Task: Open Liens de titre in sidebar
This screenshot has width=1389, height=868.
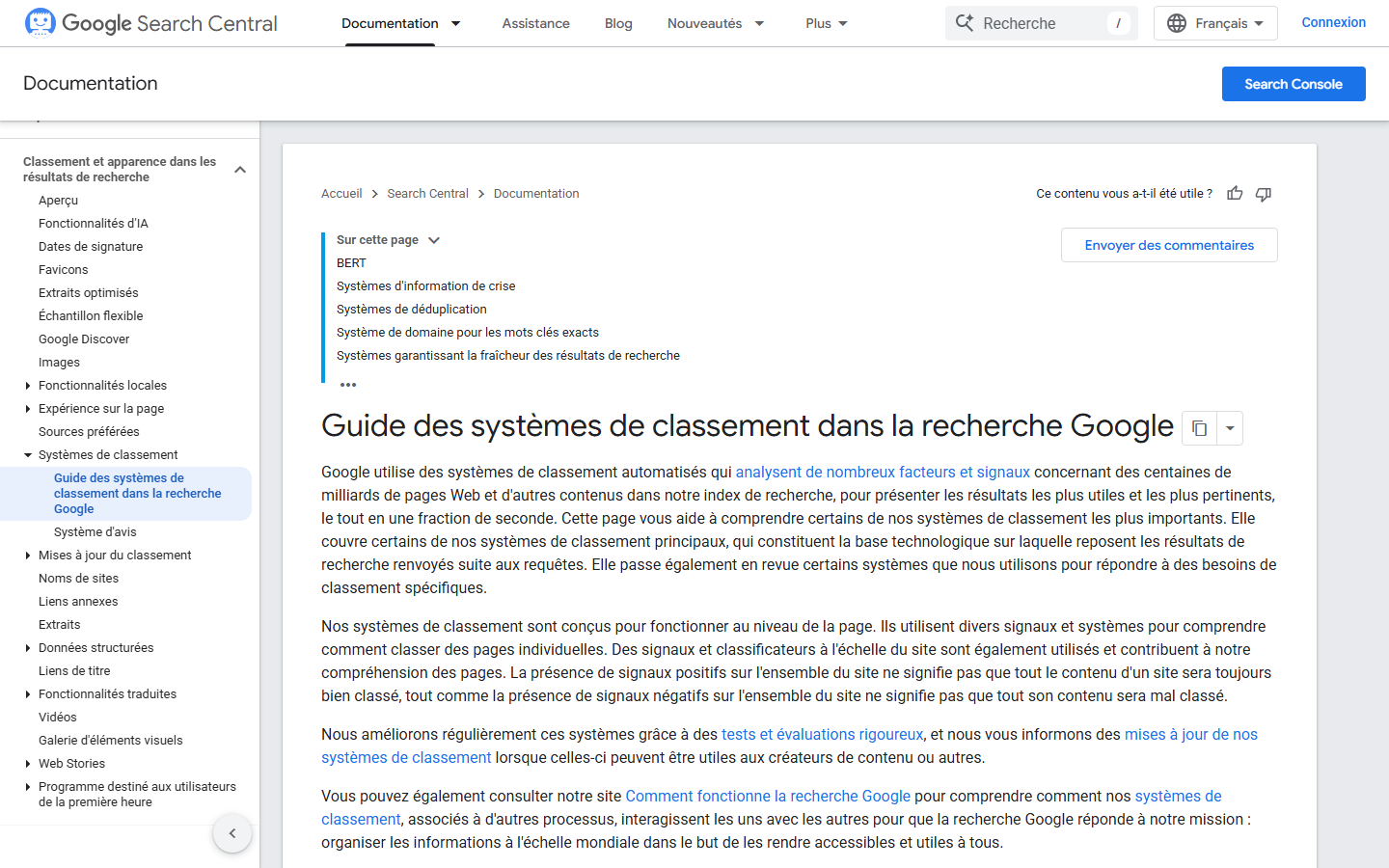Action: click(74, 671)
